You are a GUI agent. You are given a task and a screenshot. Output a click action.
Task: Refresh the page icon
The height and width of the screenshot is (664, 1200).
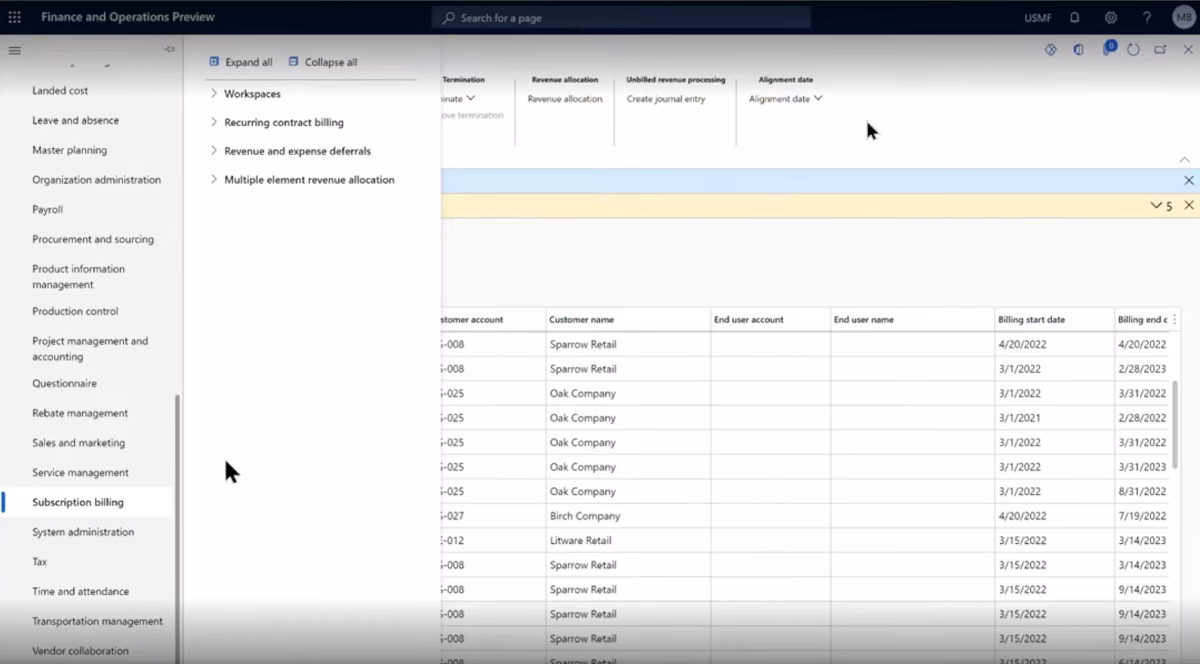pos(1133,49)
